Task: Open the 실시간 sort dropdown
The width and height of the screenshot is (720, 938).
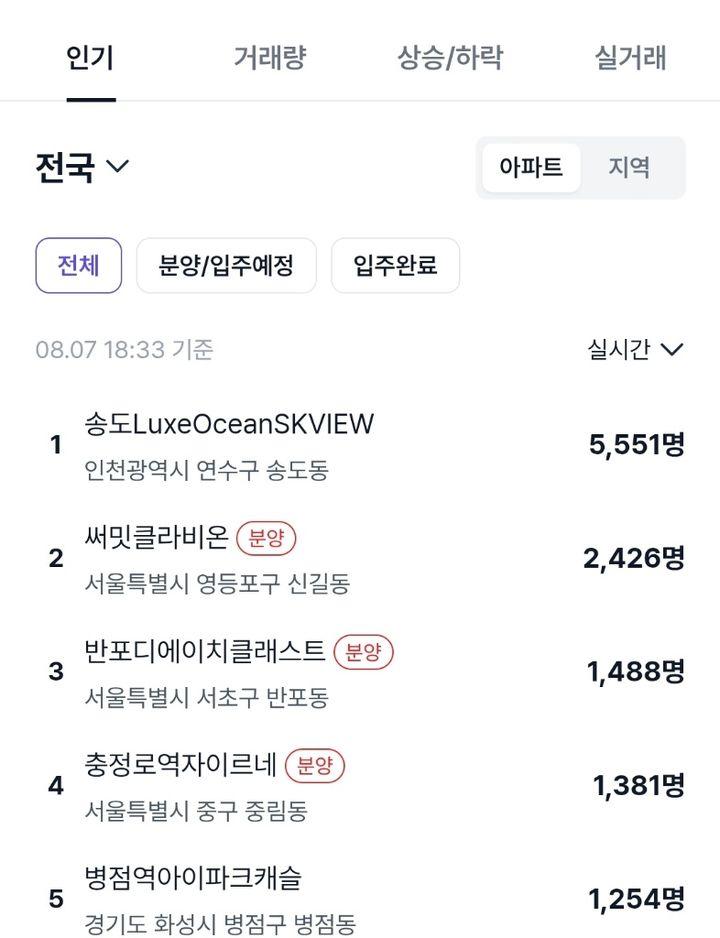Action: [x=635, y=349]
